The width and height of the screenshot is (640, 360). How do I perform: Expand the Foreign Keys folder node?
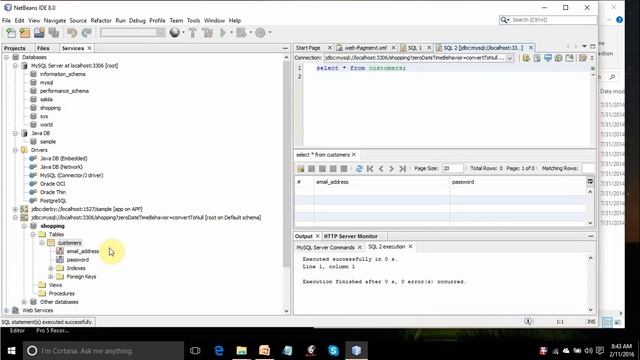pos(51,277)
